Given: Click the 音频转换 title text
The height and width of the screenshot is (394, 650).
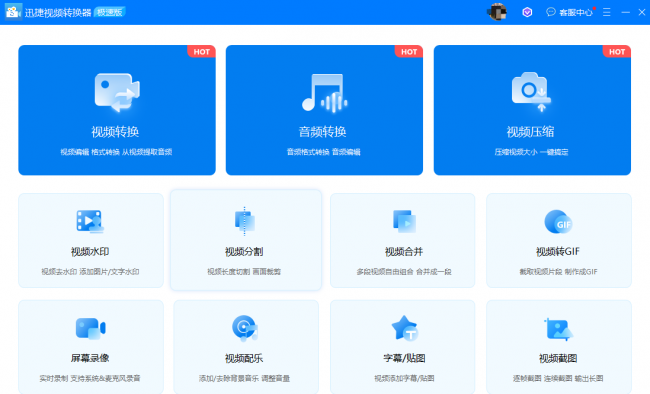Looking at the screenshot, I should [x=323, y=132].
